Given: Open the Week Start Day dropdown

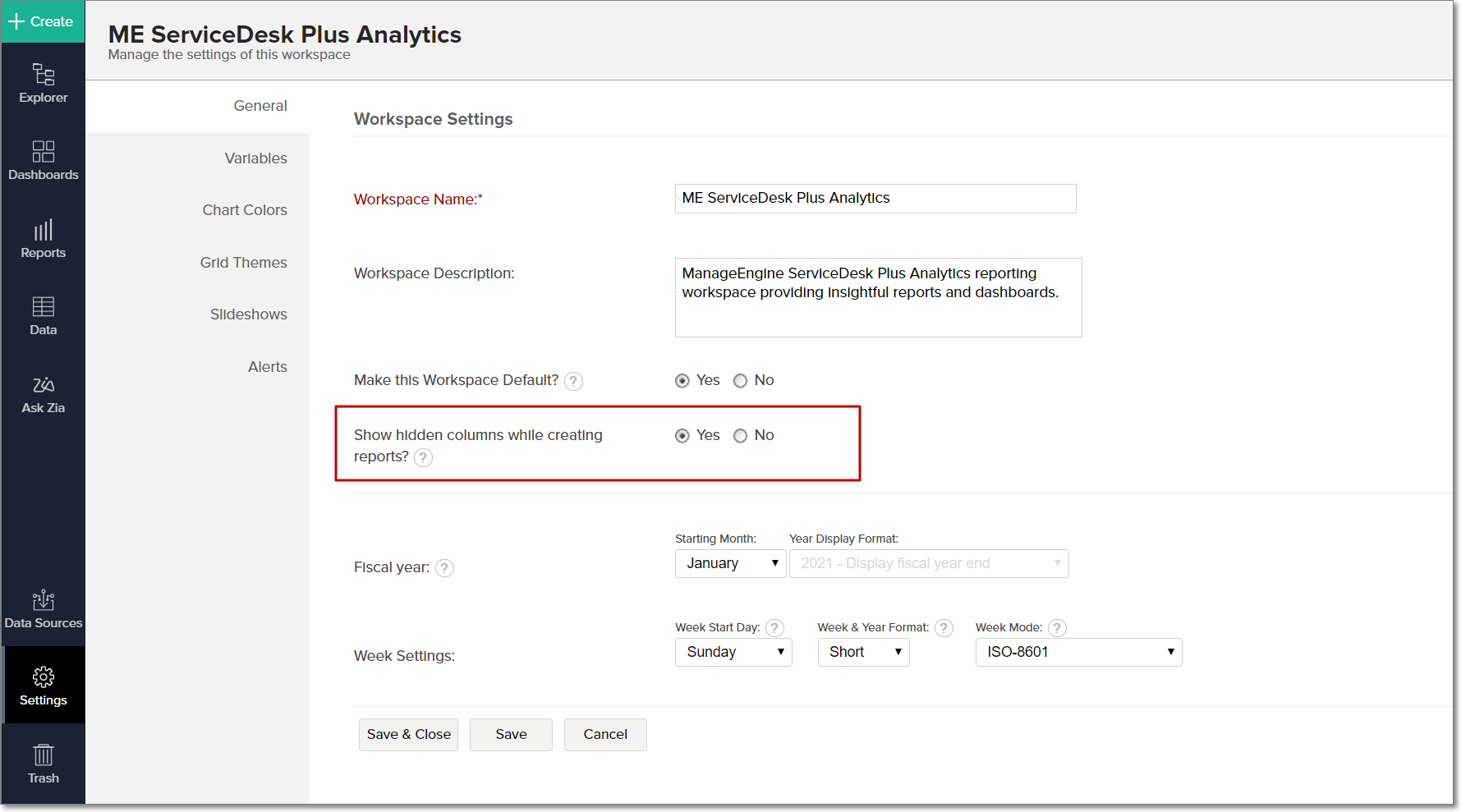Looking at the screenshot, I should pyautogui.click(x=733, y=652).
